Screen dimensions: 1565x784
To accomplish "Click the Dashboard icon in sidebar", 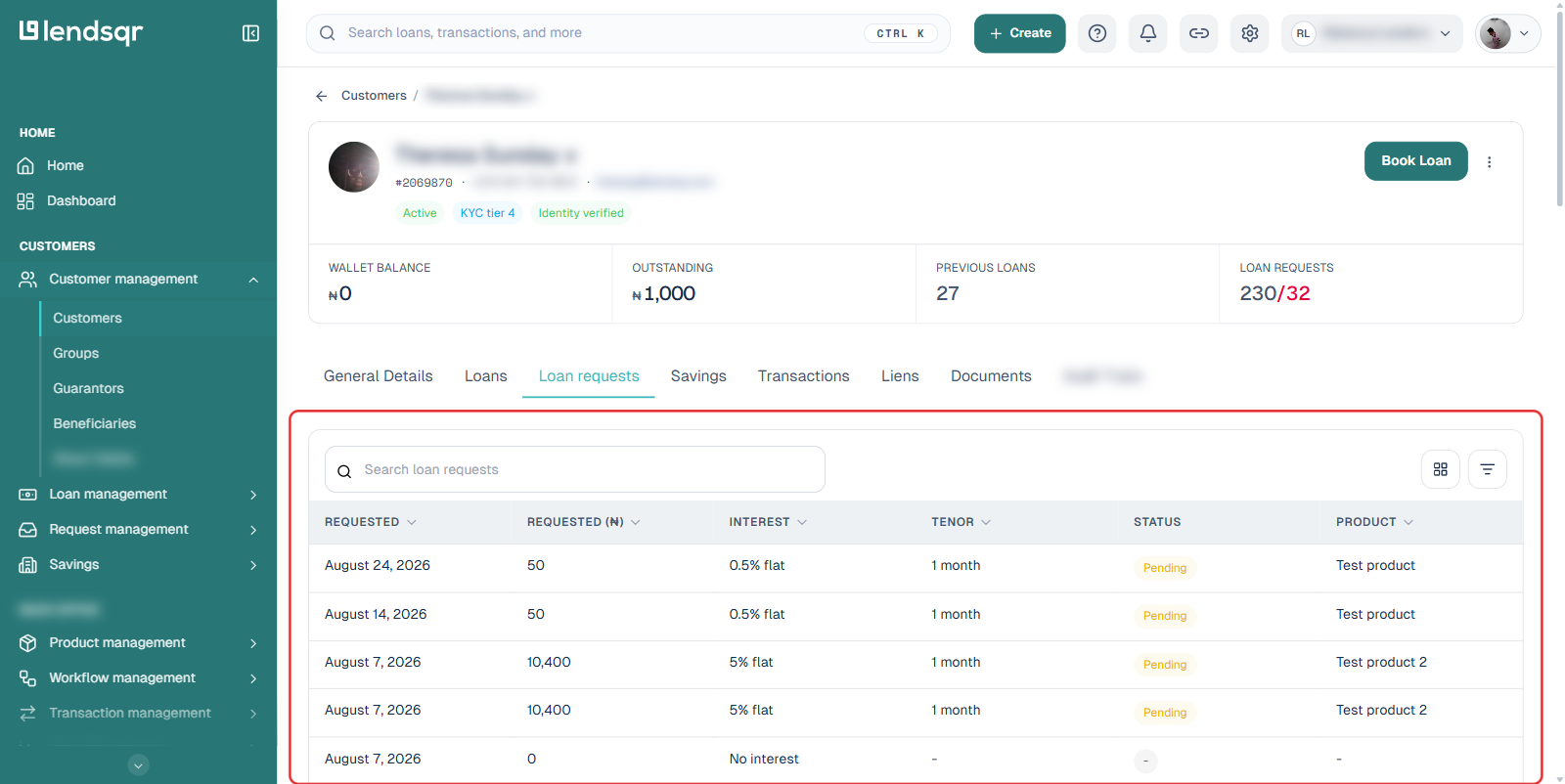I will tap(26, 201).
